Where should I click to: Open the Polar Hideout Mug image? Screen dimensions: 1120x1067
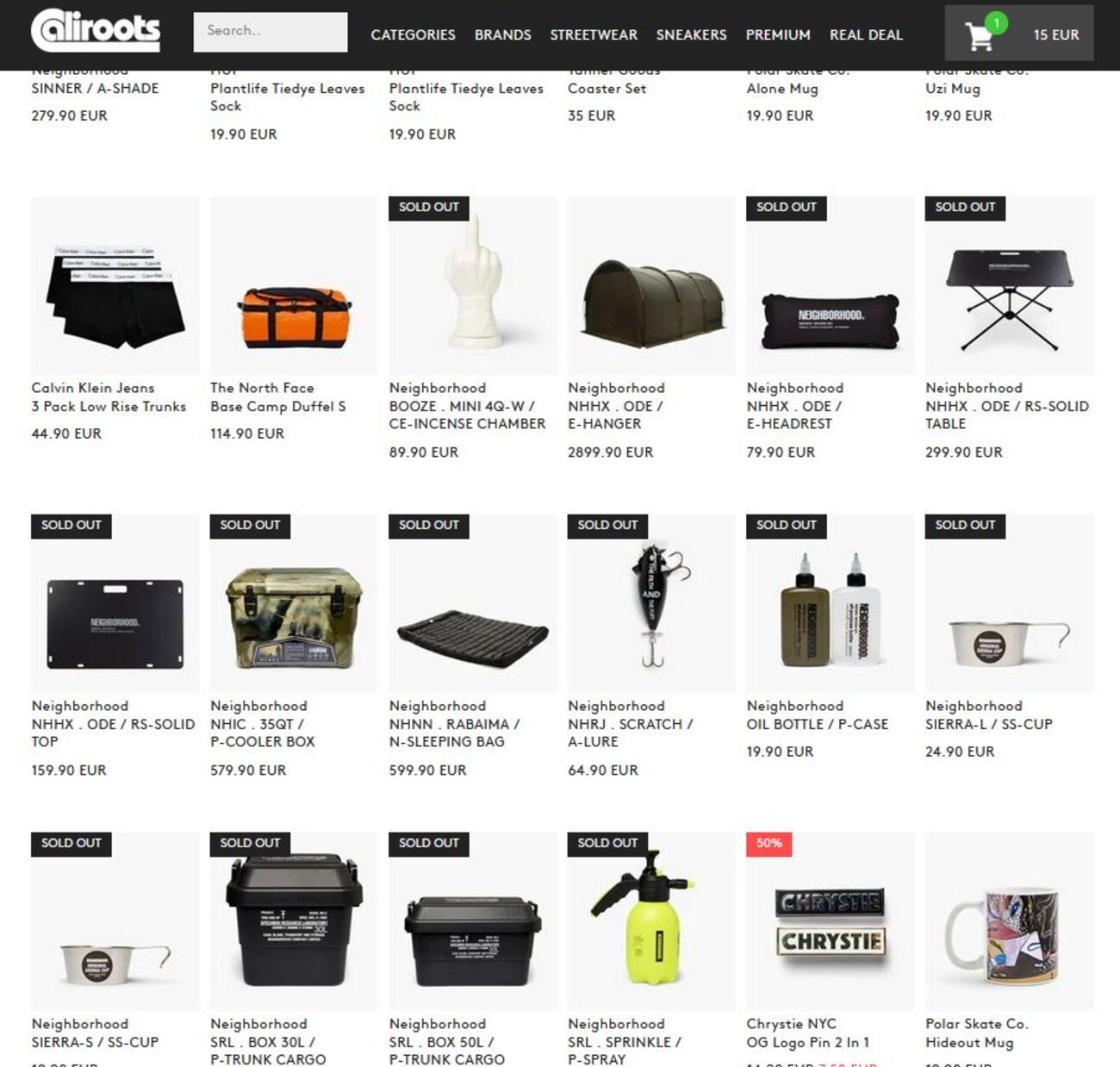(x=1009, y=921)
